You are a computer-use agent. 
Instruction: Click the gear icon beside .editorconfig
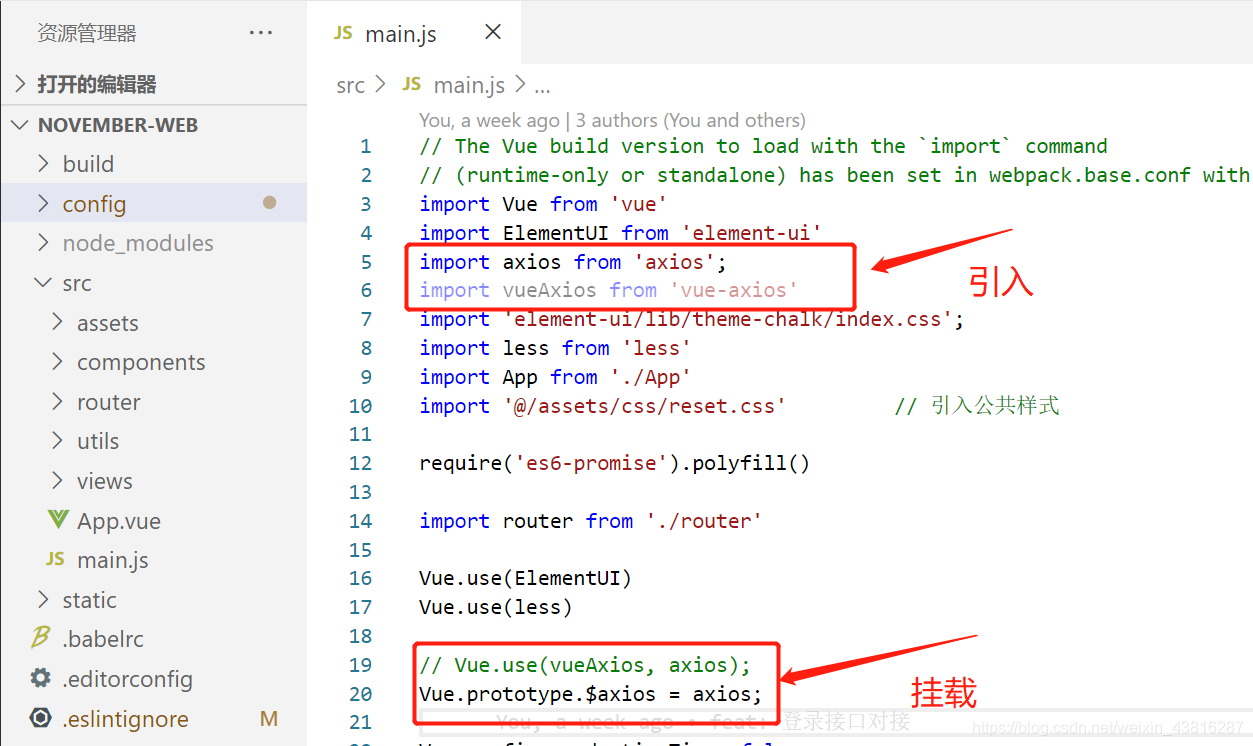point(41,678)
